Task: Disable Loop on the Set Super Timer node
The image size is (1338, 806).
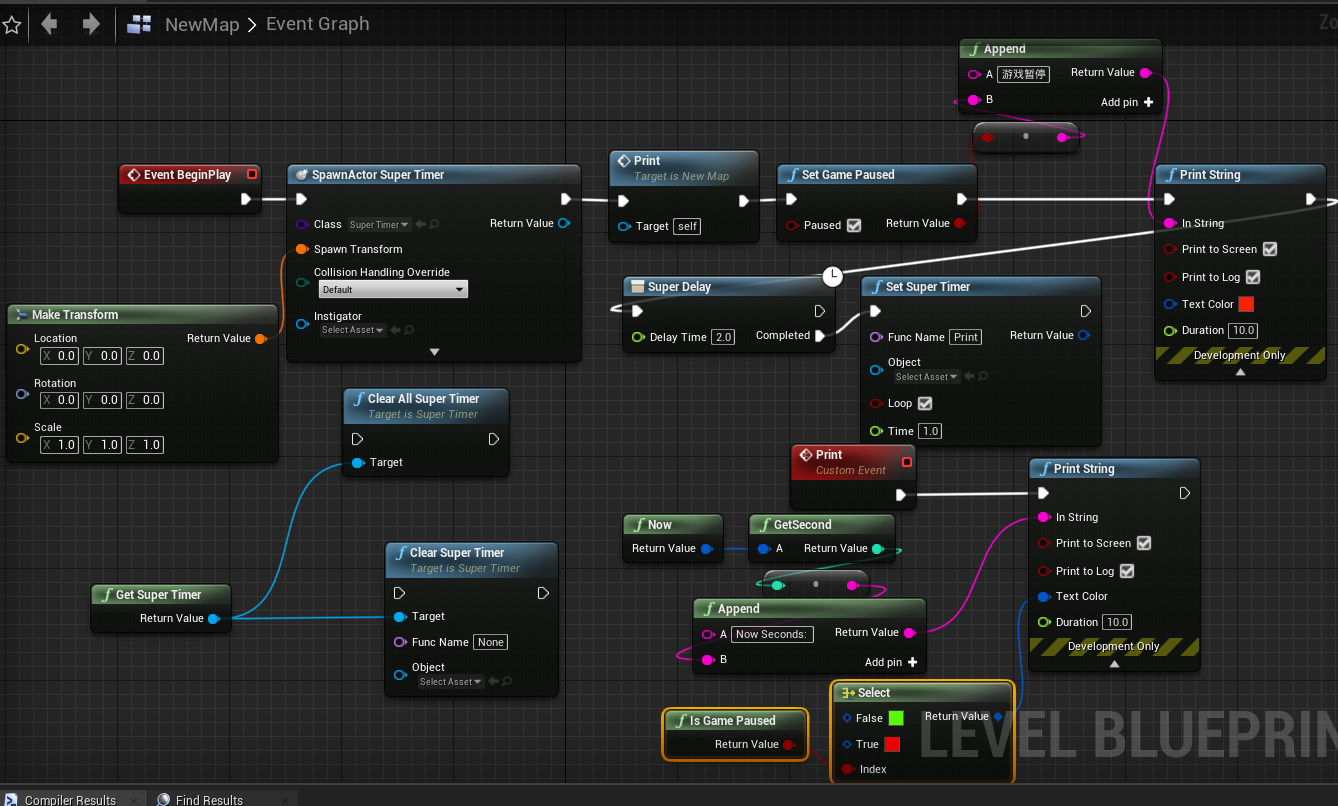Action: 925,403
